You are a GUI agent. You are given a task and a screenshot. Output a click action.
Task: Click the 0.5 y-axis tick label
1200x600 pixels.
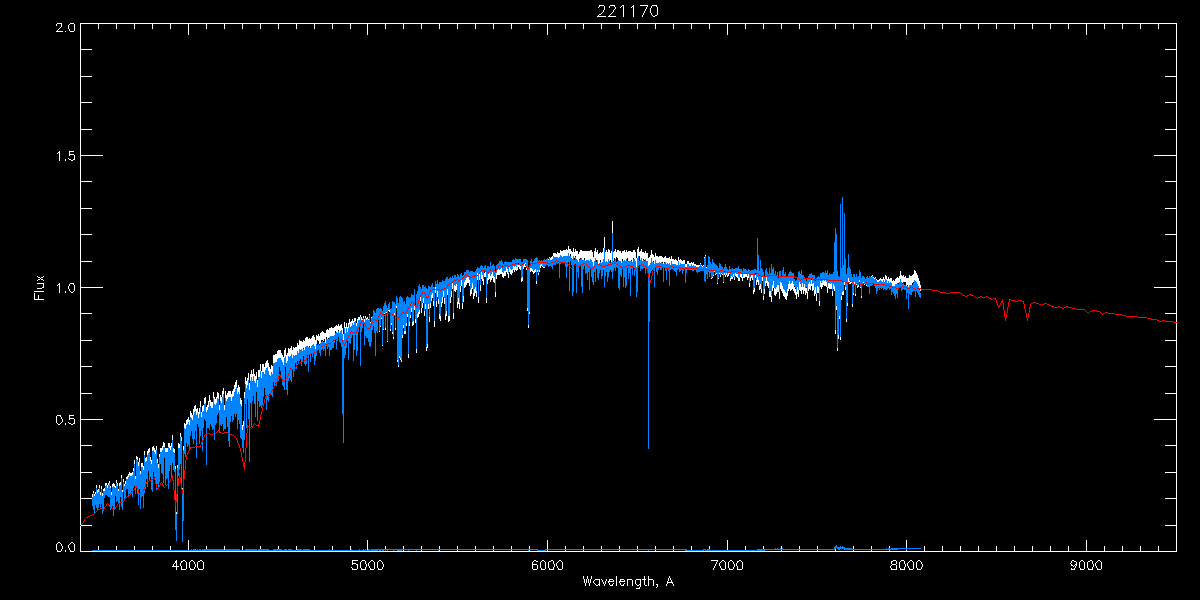point(64,419)
